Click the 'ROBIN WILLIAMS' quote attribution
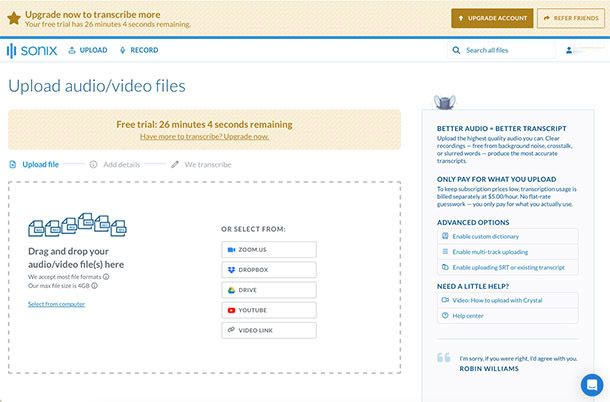 point(489,369)
